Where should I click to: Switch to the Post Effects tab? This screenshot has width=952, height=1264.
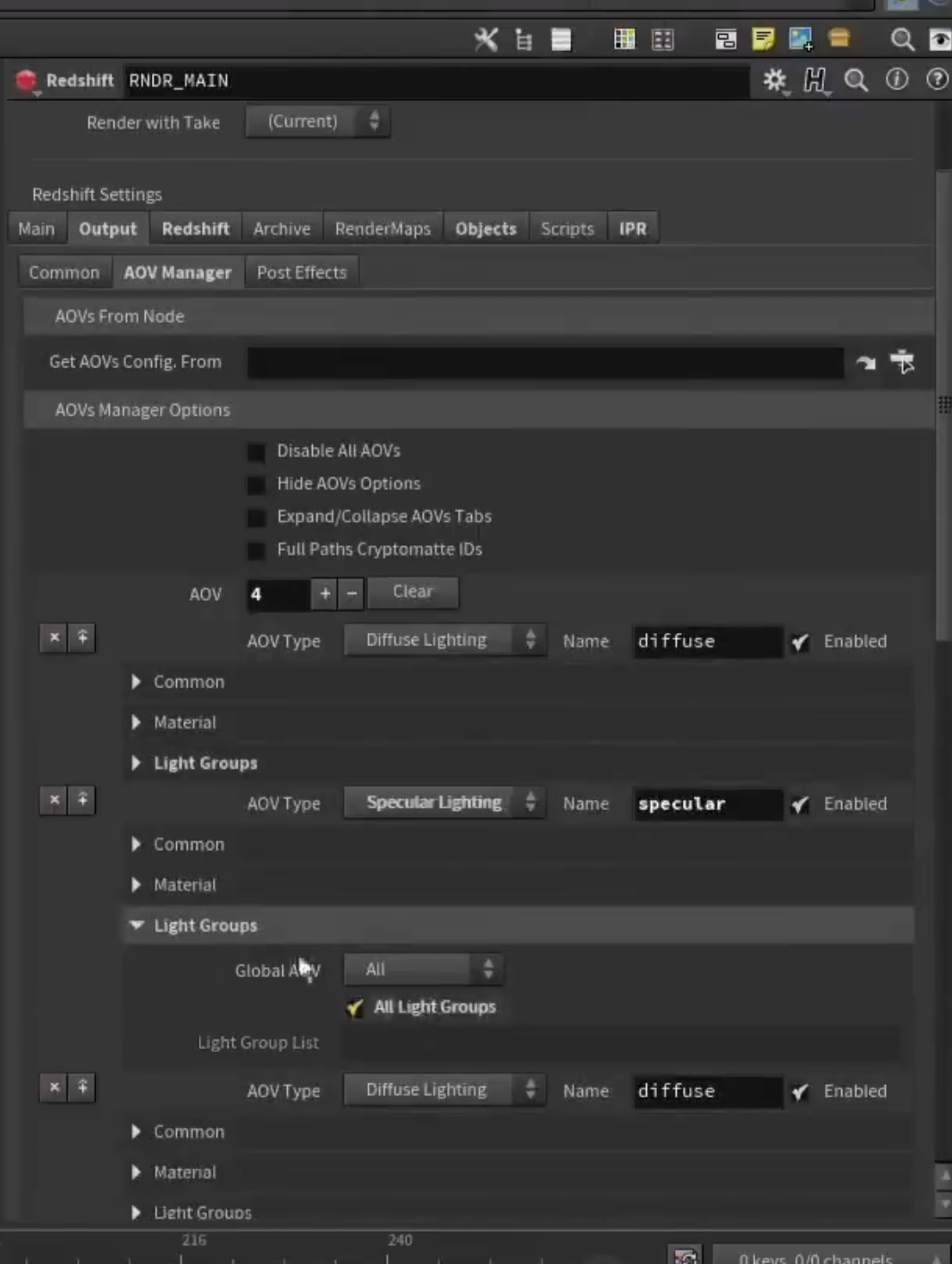(x=301, y=273)
